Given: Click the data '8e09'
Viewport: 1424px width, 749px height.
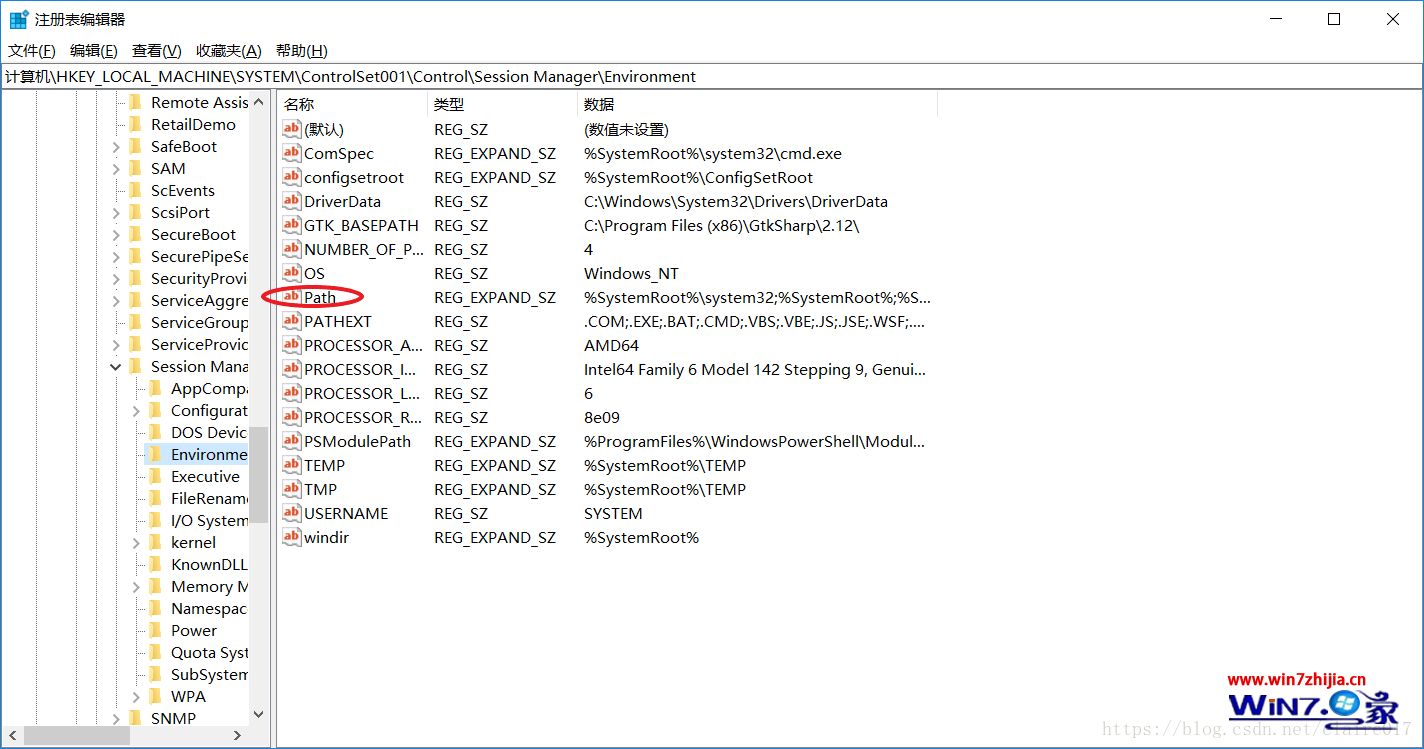Looking at the screenshot, I should [602, 417].
